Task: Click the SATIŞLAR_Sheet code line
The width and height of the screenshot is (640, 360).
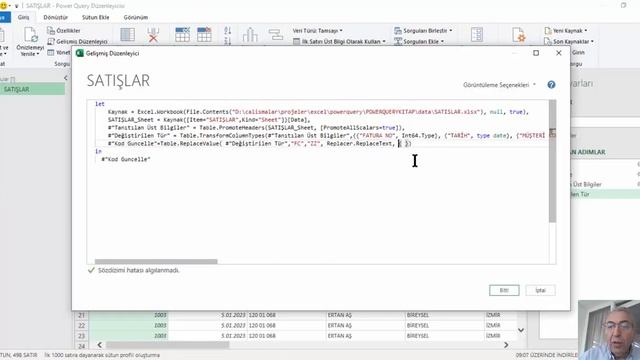Action: click(x=209, y=120)
